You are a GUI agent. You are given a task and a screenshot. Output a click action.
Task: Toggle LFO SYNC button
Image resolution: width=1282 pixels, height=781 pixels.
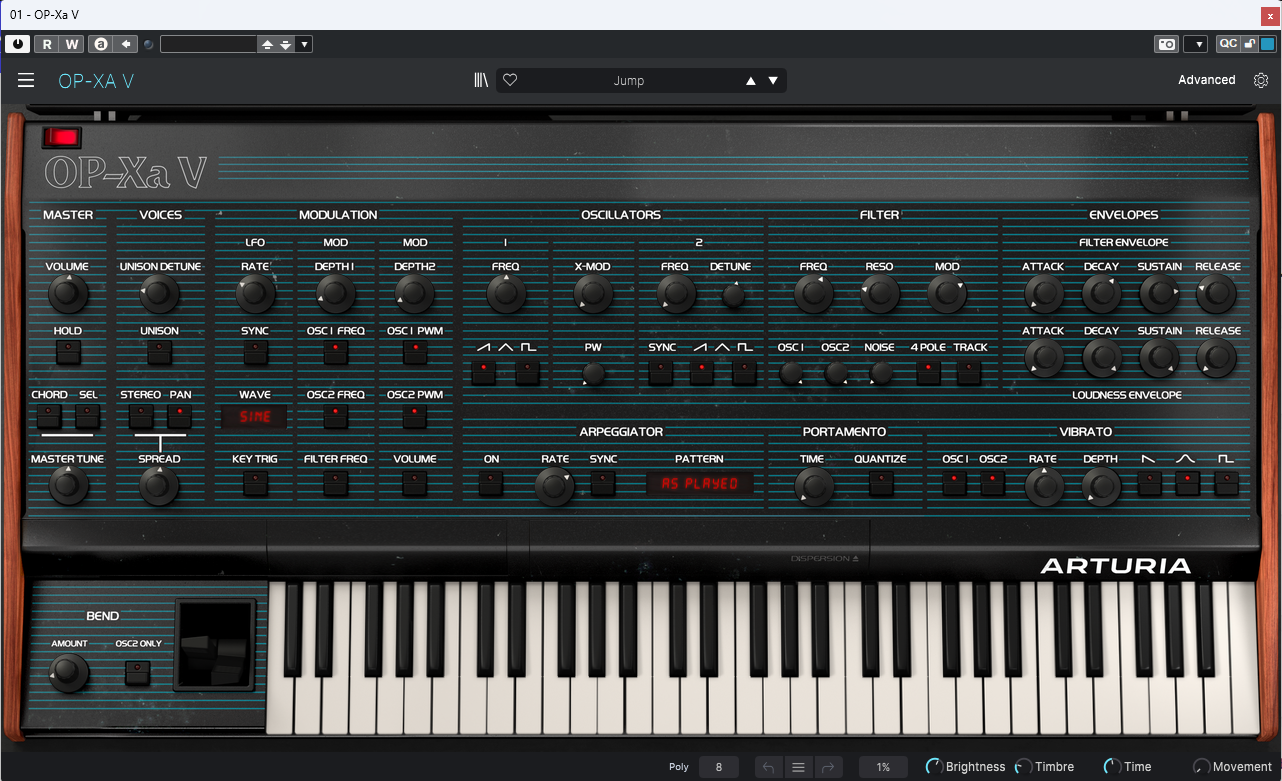(255, 351)
